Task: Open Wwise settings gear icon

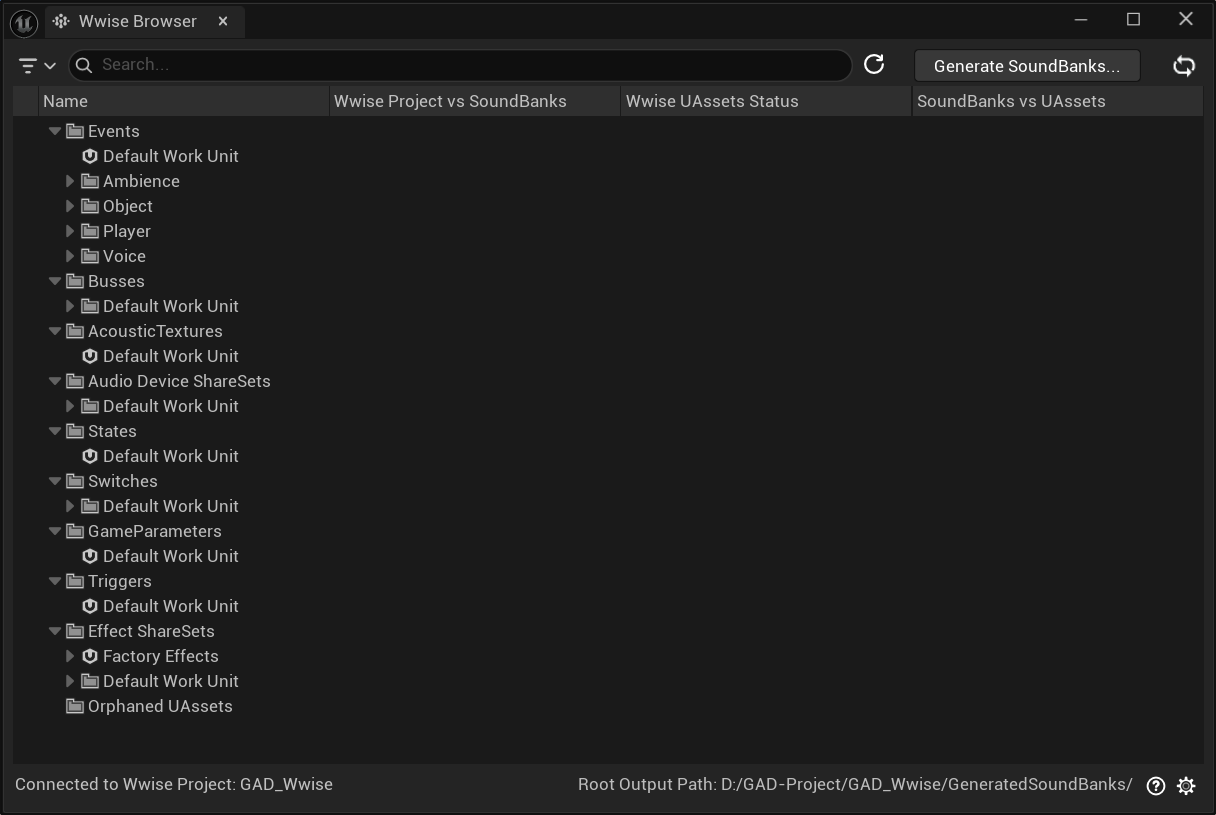Action: (x=1186, y=786)
